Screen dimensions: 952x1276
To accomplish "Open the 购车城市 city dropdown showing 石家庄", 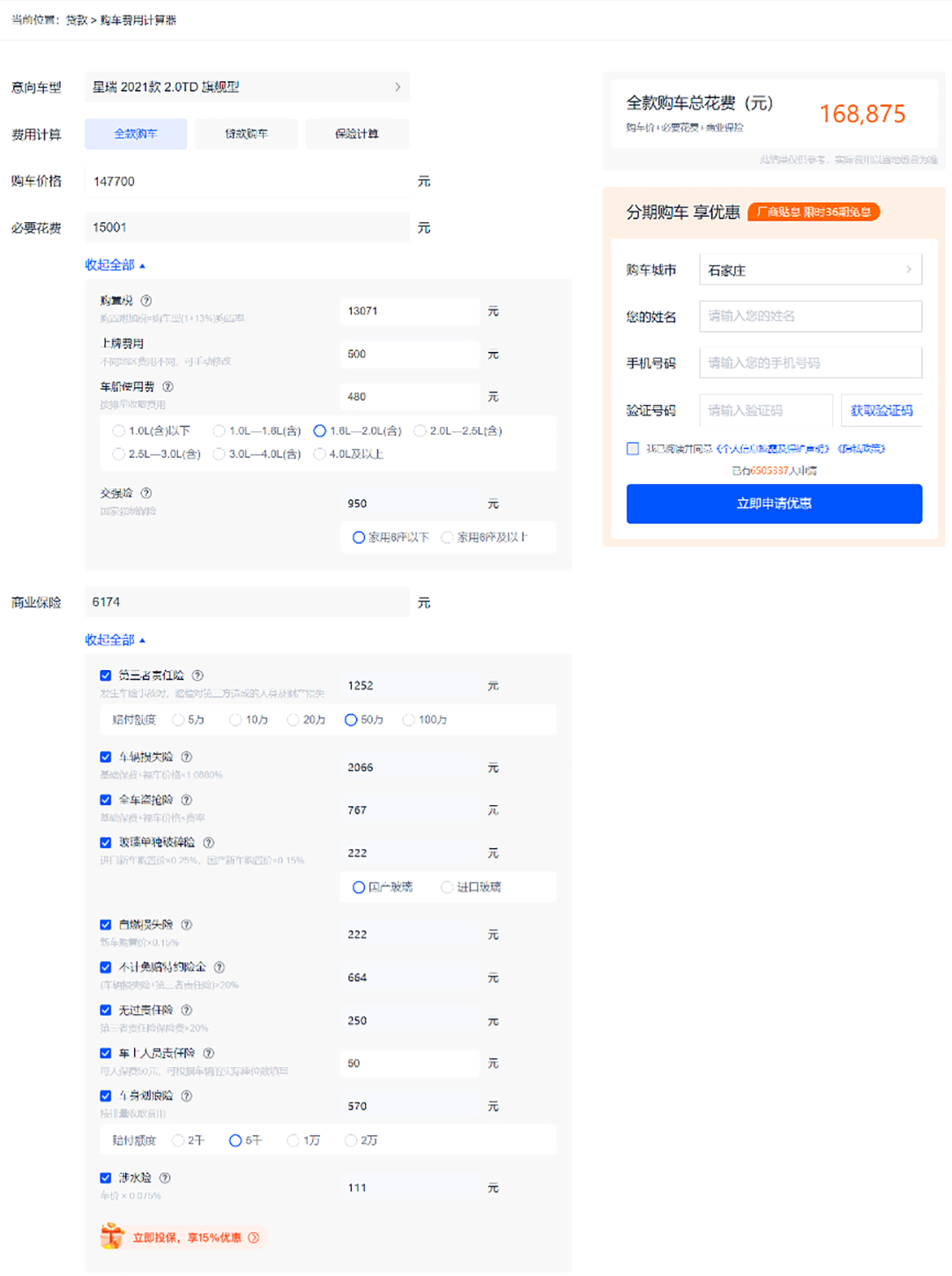I will pyautogui.click(x=810, y=270).
